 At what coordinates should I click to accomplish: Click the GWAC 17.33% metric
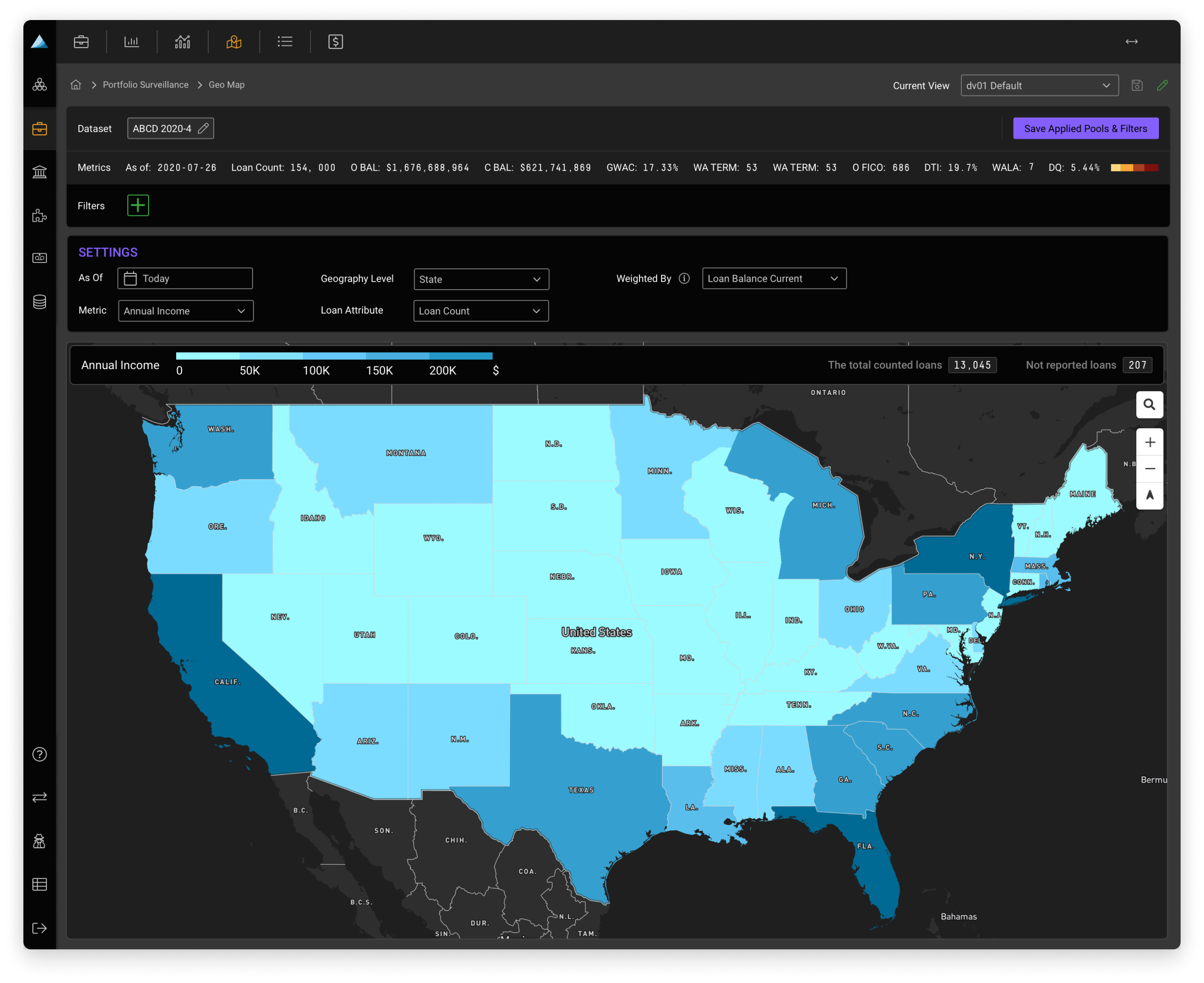[642, 168]
